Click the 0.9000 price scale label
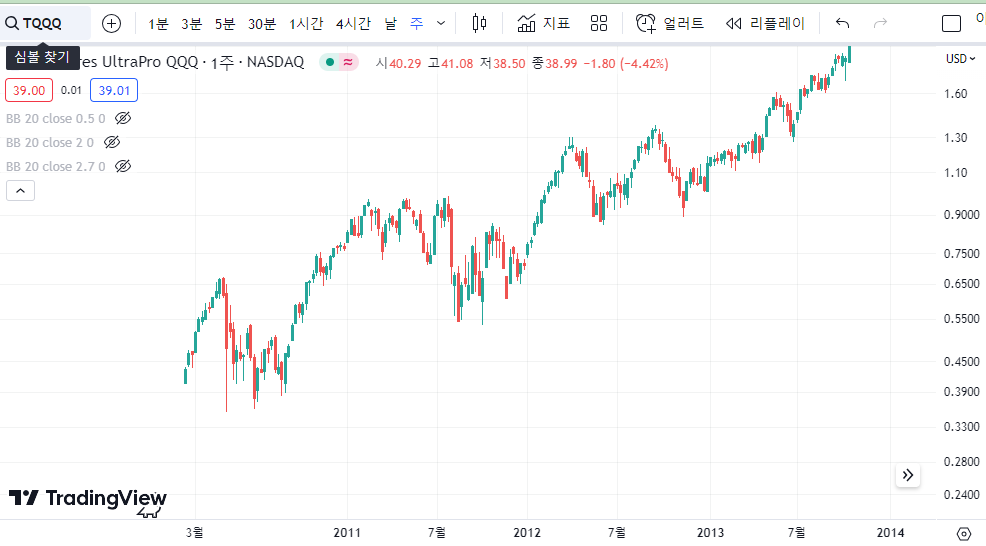 [961, 214]
